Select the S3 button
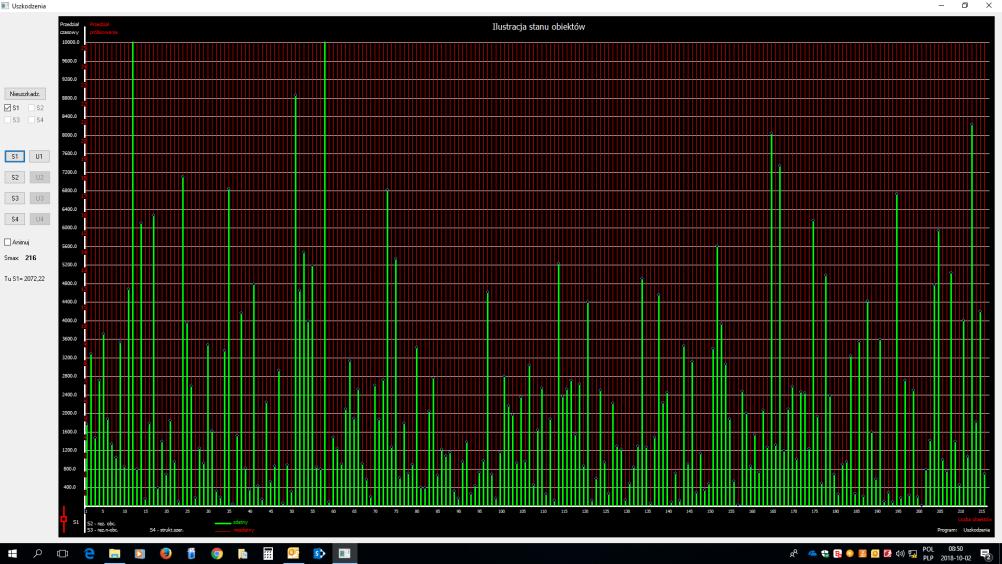This screenshot has width=1002, height=564. (x=15, y=199)
